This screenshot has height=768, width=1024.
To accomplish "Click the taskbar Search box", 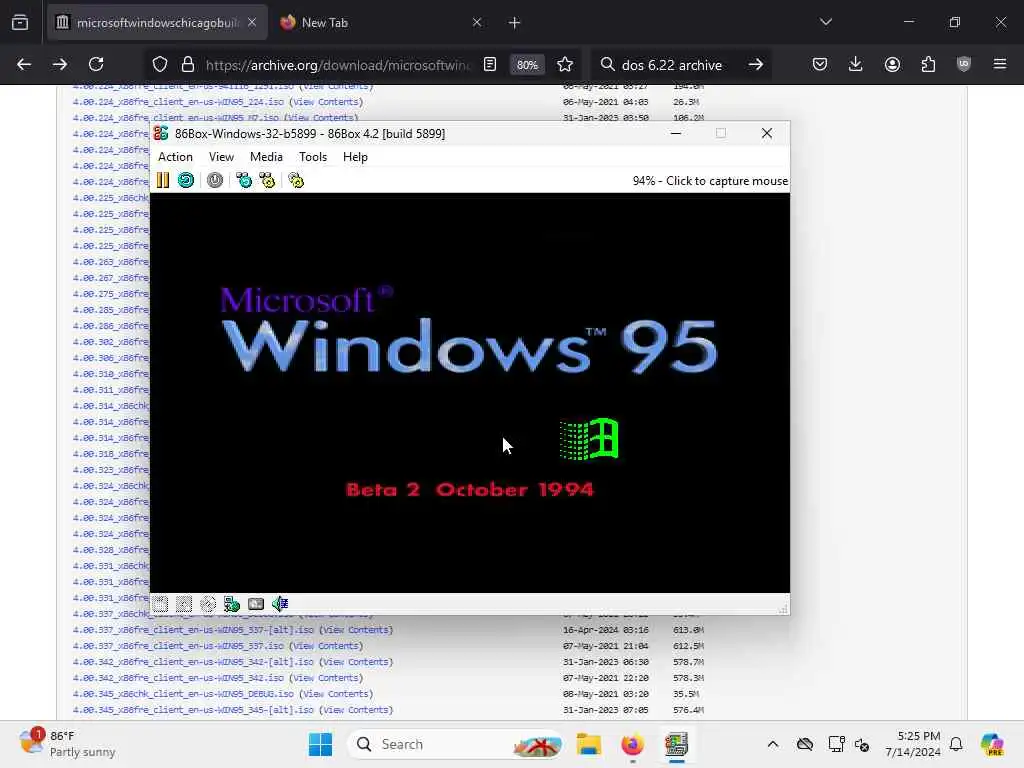I will [x=456, y=744].
